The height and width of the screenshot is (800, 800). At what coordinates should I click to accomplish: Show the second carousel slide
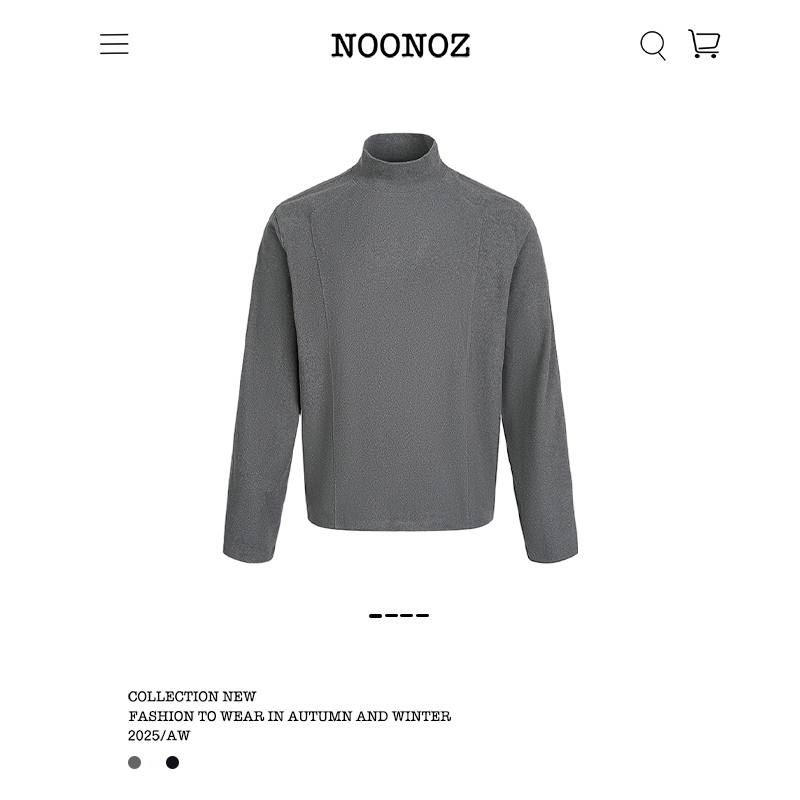[x=391, y=616]
